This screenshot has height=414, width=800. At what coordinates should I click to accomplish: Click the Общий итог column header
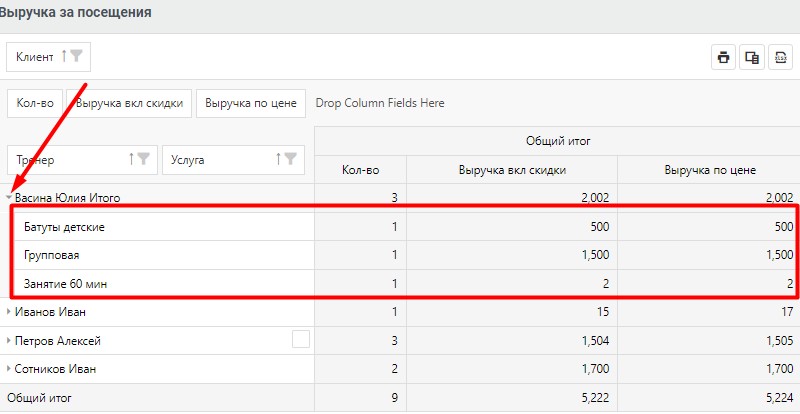(x=558, y=141)
